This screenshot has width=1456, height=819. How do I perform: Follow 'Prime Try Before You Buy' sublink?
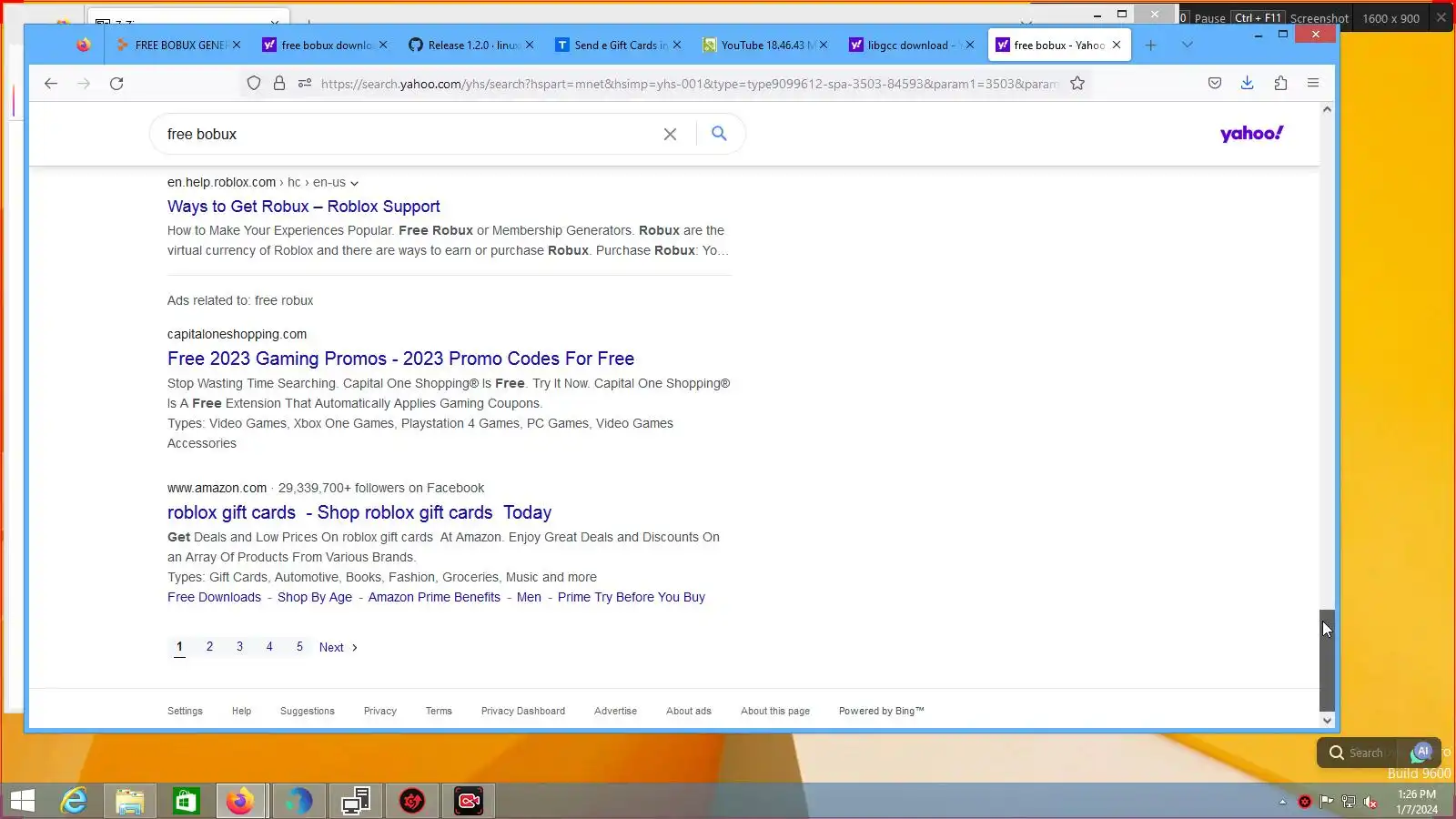[x=632, y=597]
